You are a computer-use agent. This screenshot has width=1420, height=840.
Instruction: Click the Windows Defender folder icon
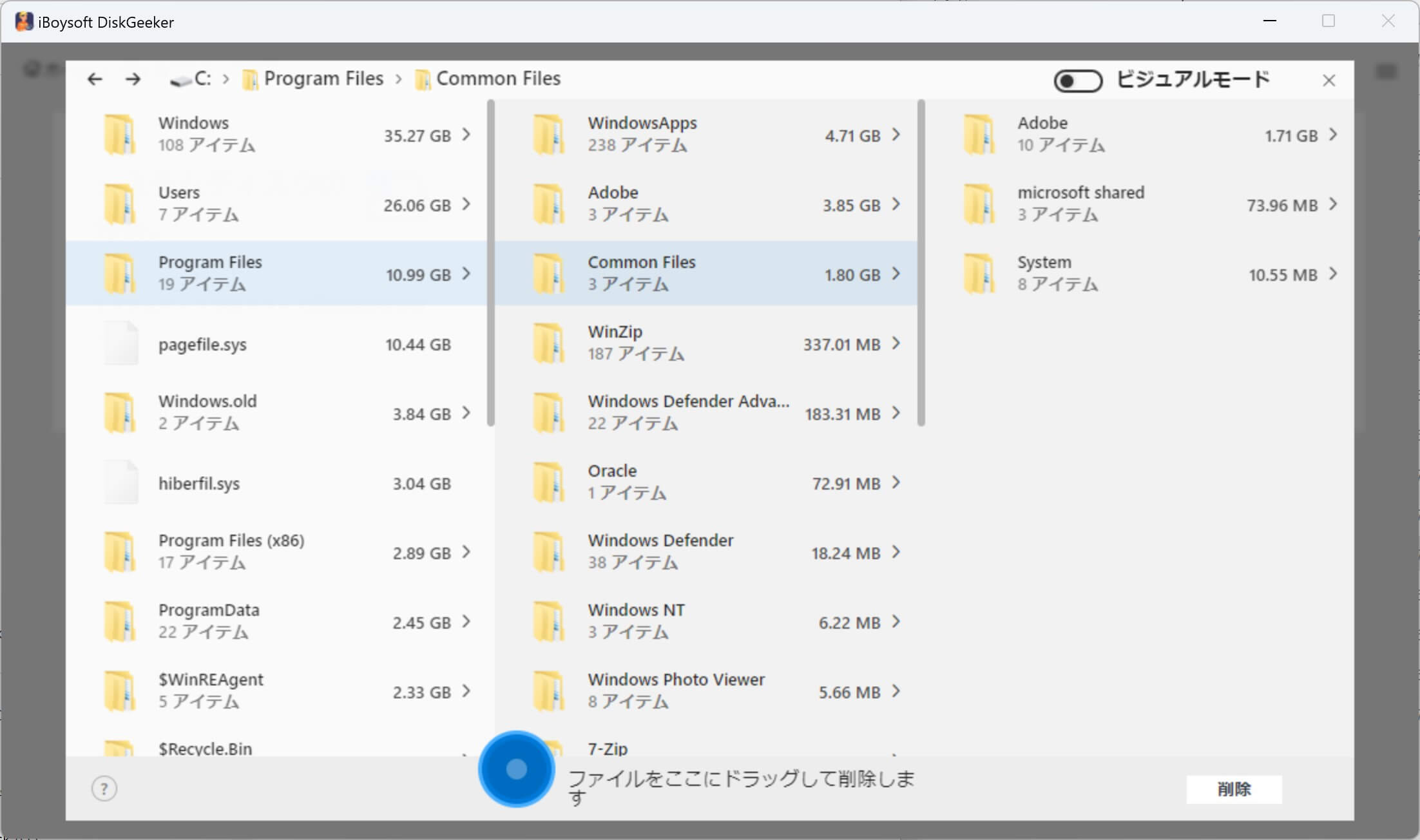coord(550,551)
